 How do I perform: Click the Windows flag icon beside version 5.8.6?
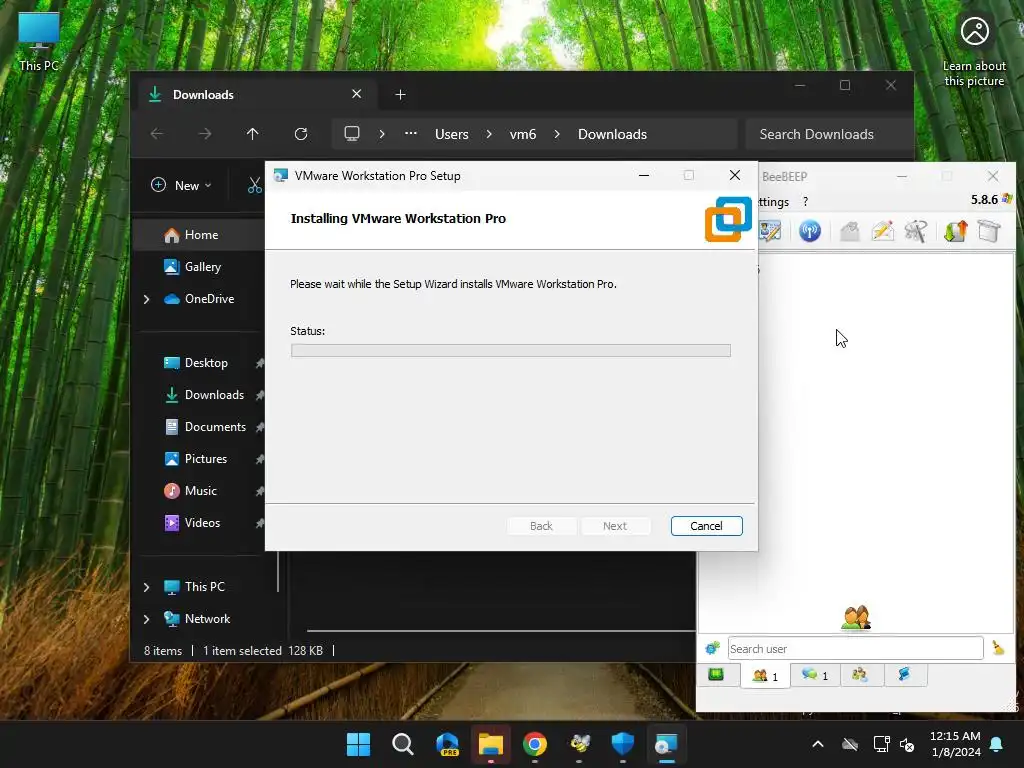pyautogui.click(x=1007, y=199)
